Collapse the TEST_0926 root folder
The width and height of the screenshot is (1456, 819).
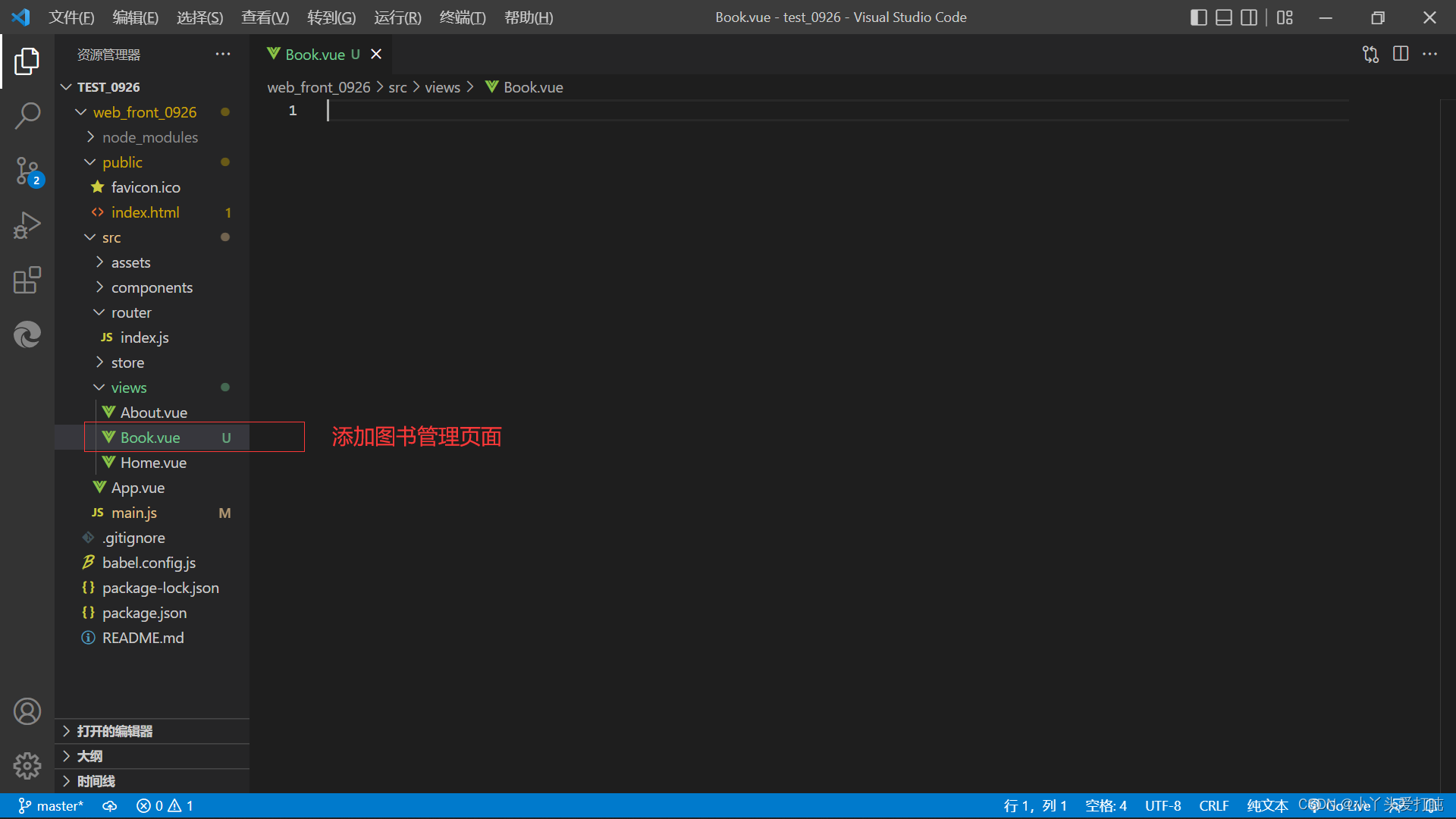(66, 87)
